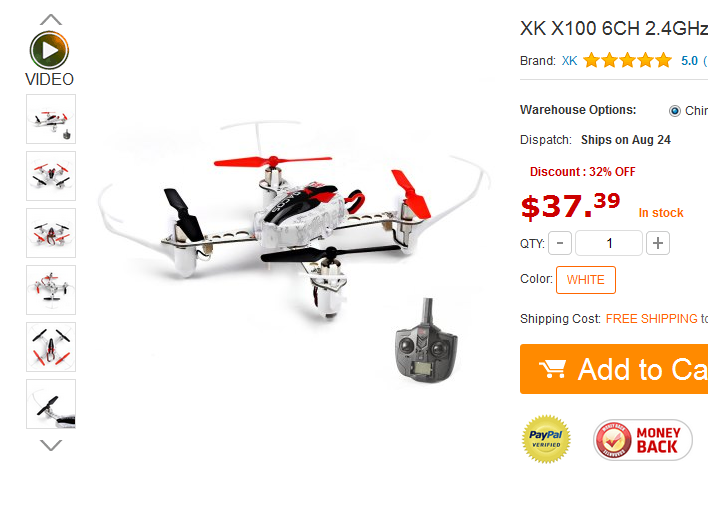Decrease quantity with the minus button

point(560,243)
